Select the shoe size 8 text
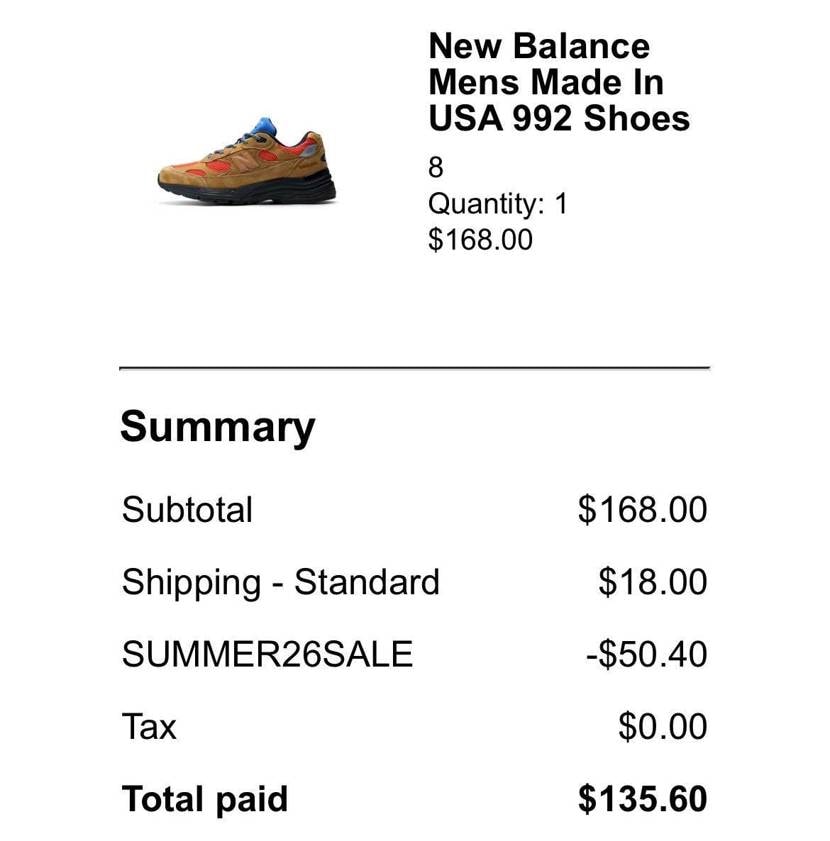This screenshot has height=841, width=830. pos(436,167)
